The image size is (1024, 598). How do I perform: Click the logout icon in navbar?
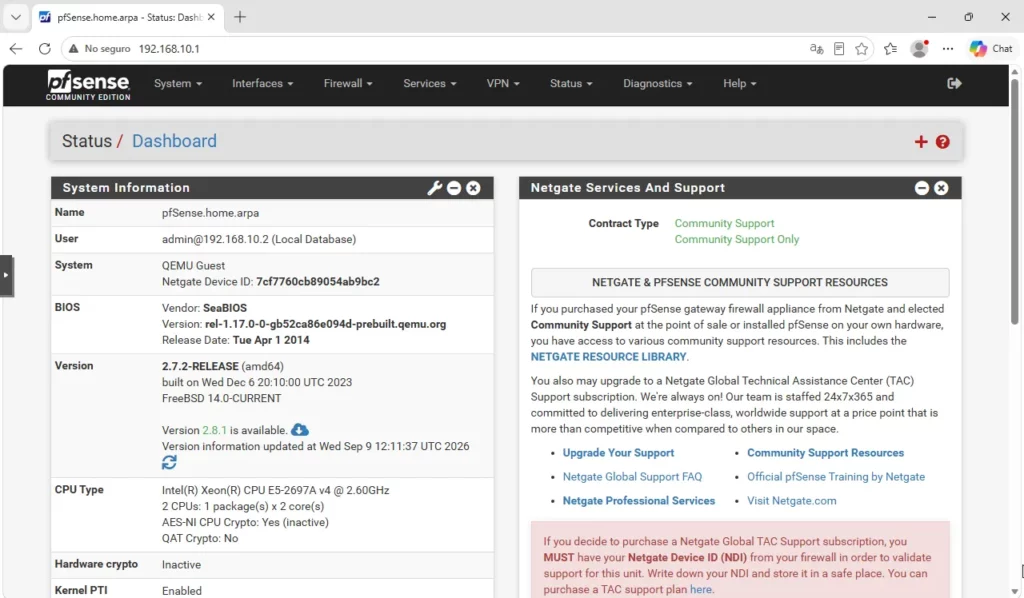(x=954, y=84)
